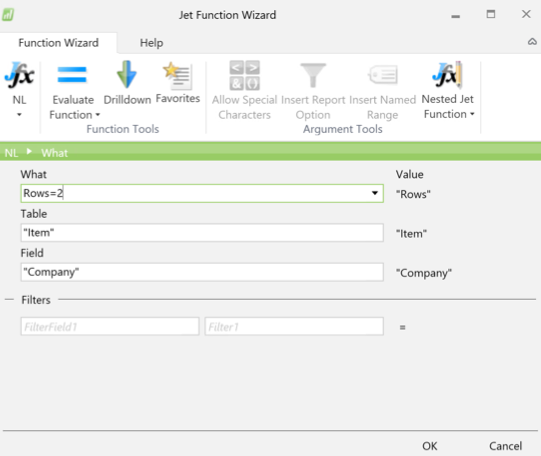Viewport: 541px width, 456px height.
Task: Click the Filters section label
Action: [36, 300]
